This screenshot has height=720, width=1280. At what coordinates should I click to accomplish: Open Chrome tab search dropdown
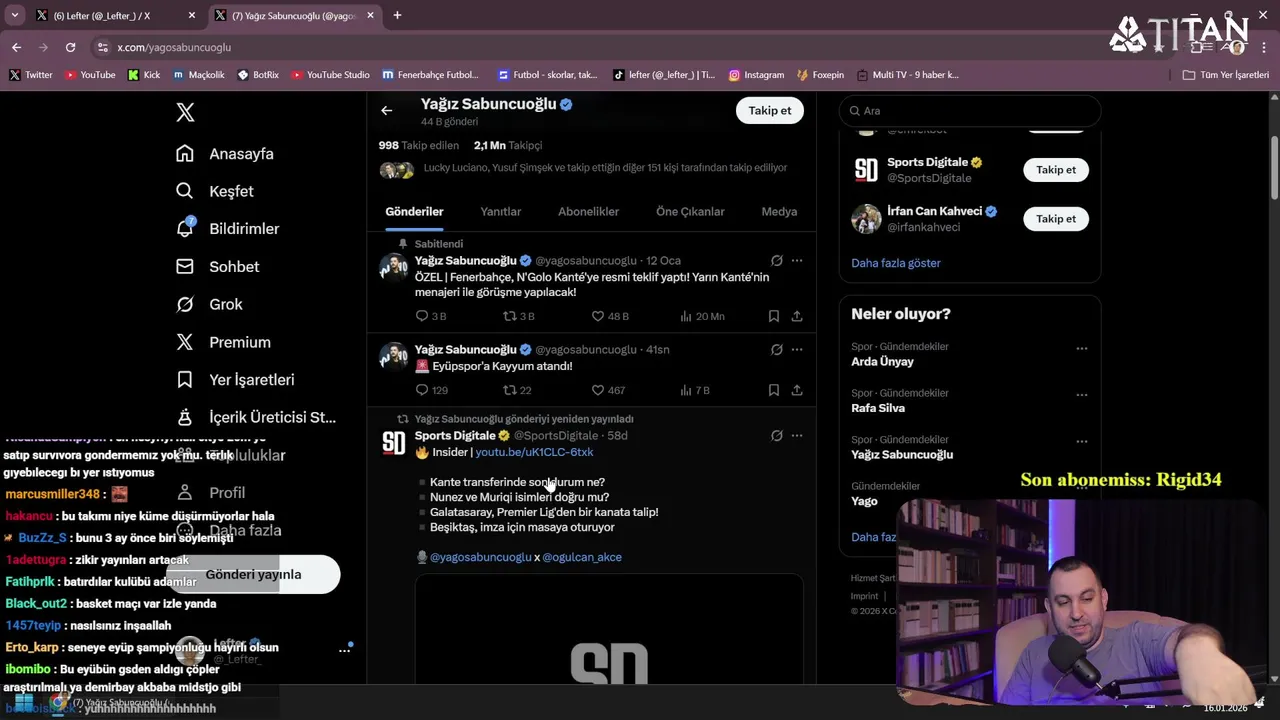[x=14, y=15]
